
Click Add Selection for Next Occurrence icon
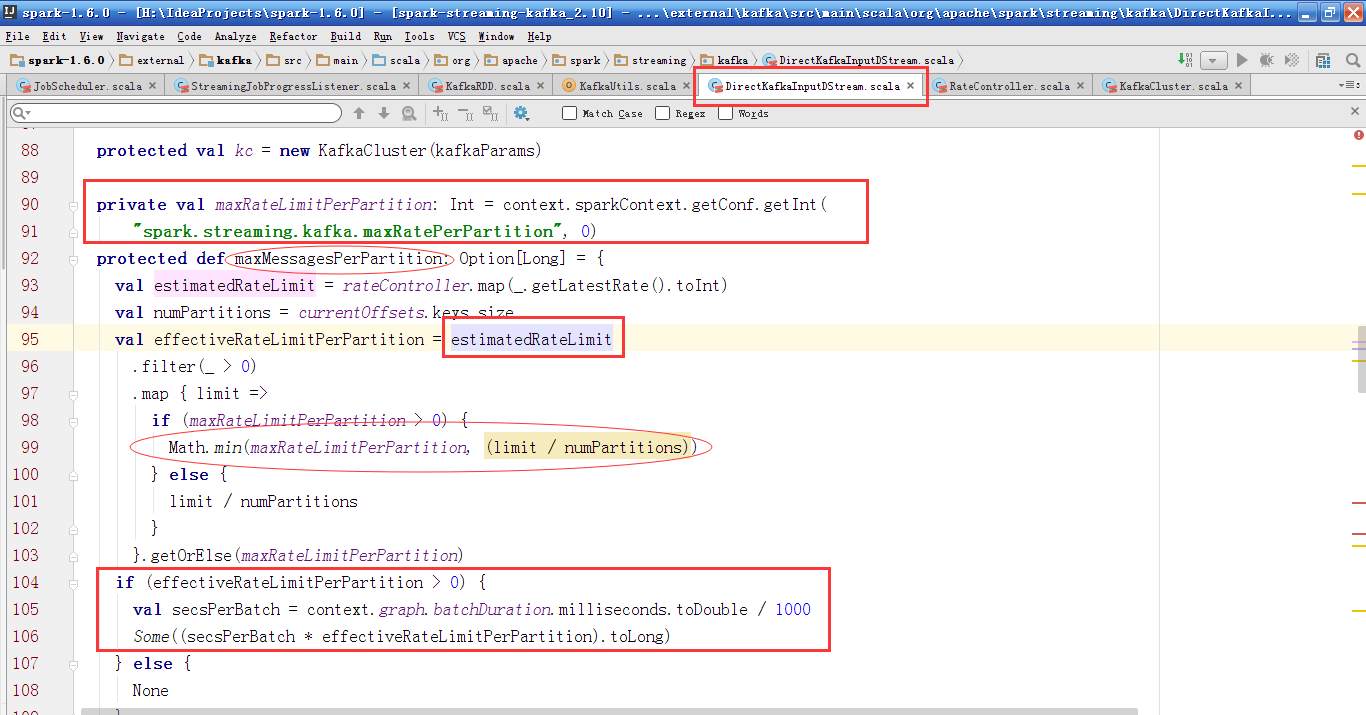440,114
